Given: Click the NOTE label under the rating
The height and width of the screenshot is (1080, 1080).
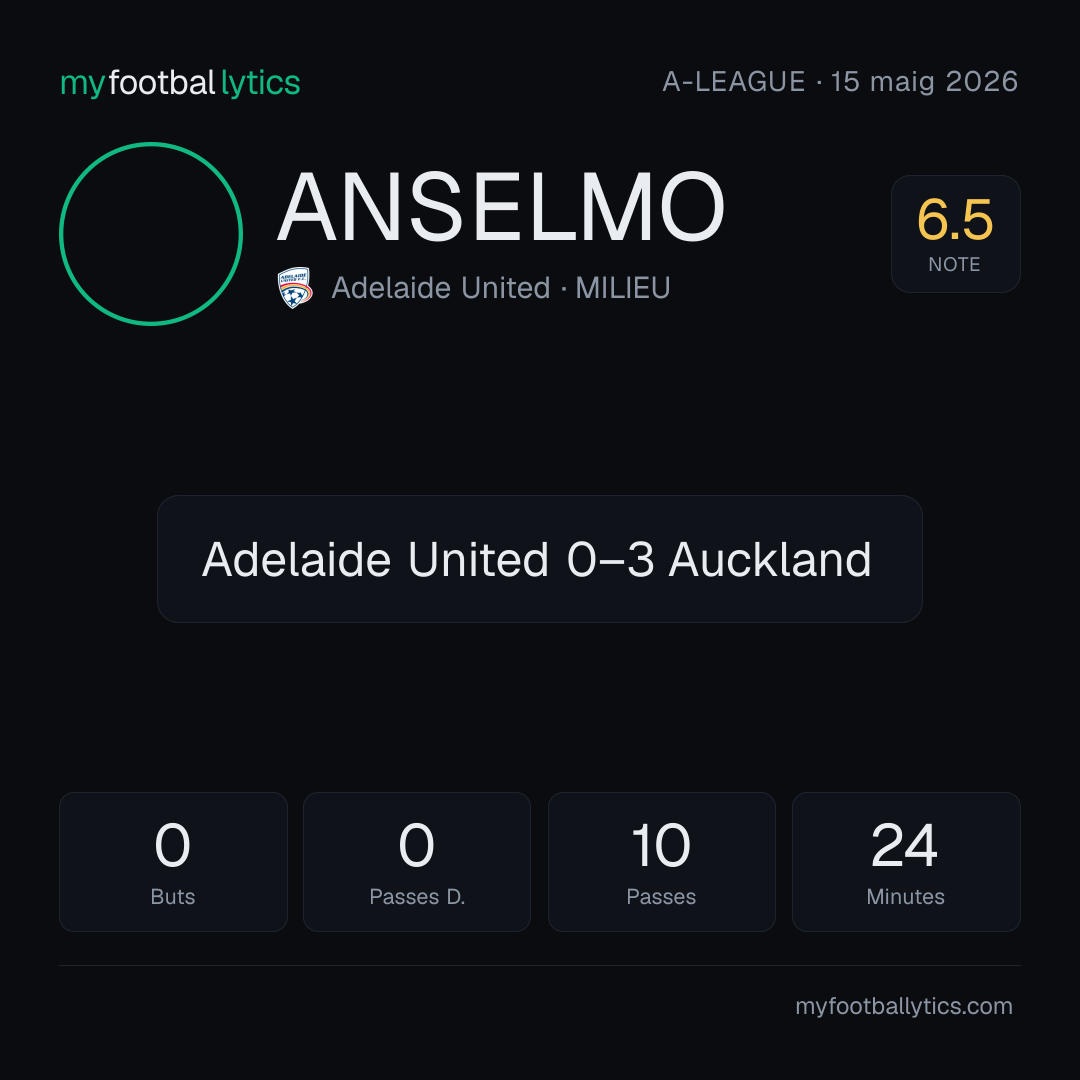Looking at the screenshot, I should [955, 264].
